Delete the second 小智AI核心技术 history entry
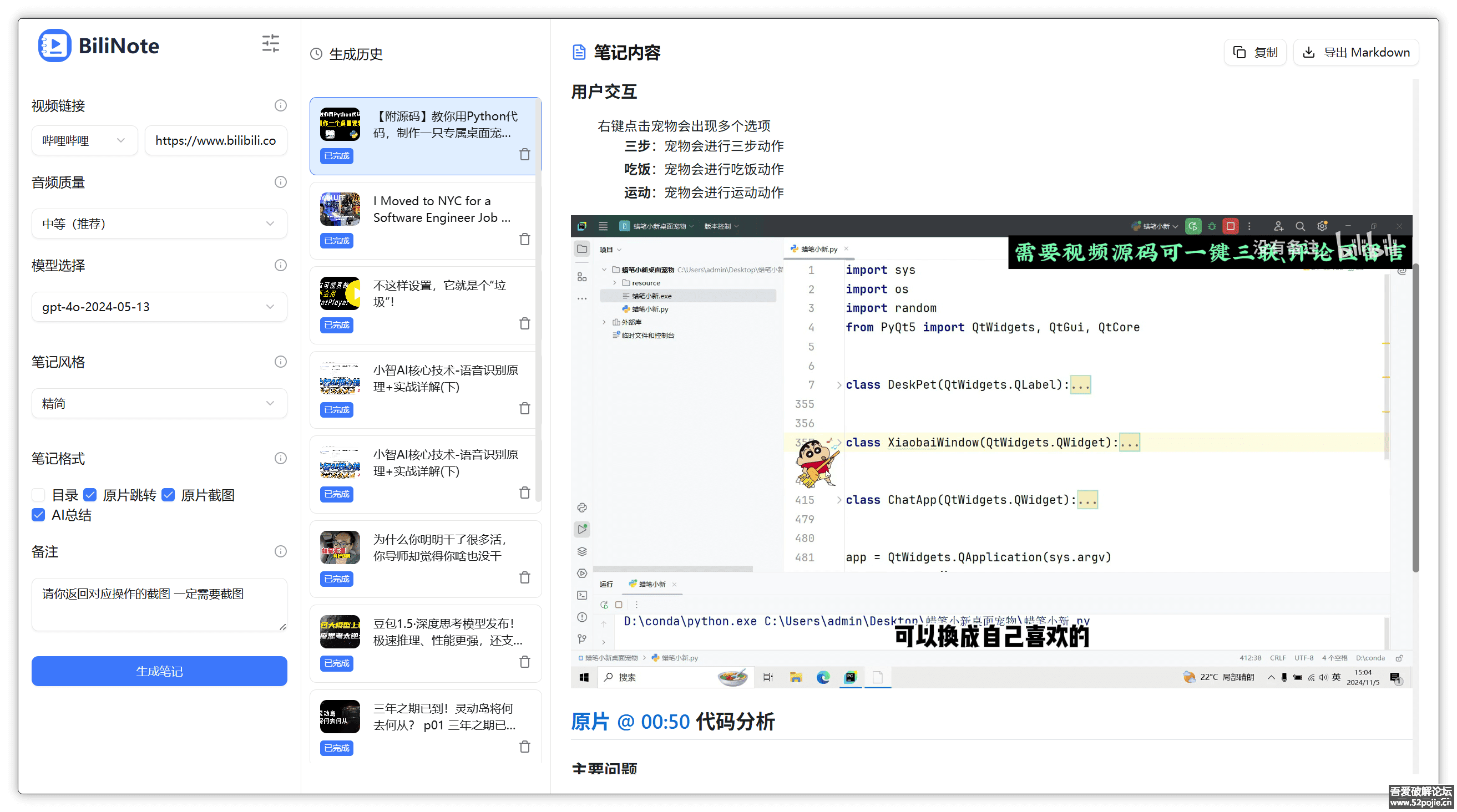 tap(525, 493)
